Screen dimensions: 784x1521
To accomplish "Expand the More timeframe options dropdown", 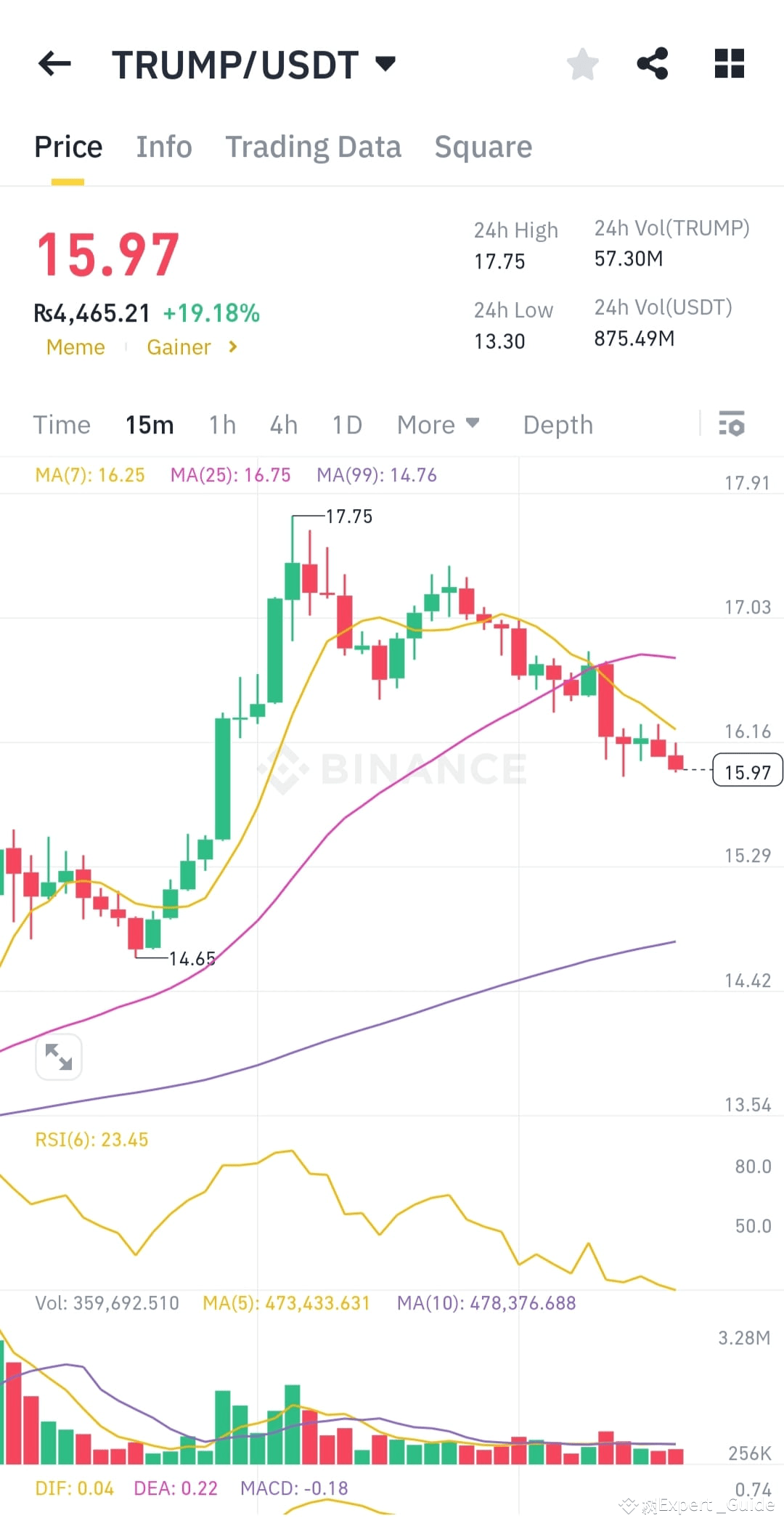I will [438, 425].
